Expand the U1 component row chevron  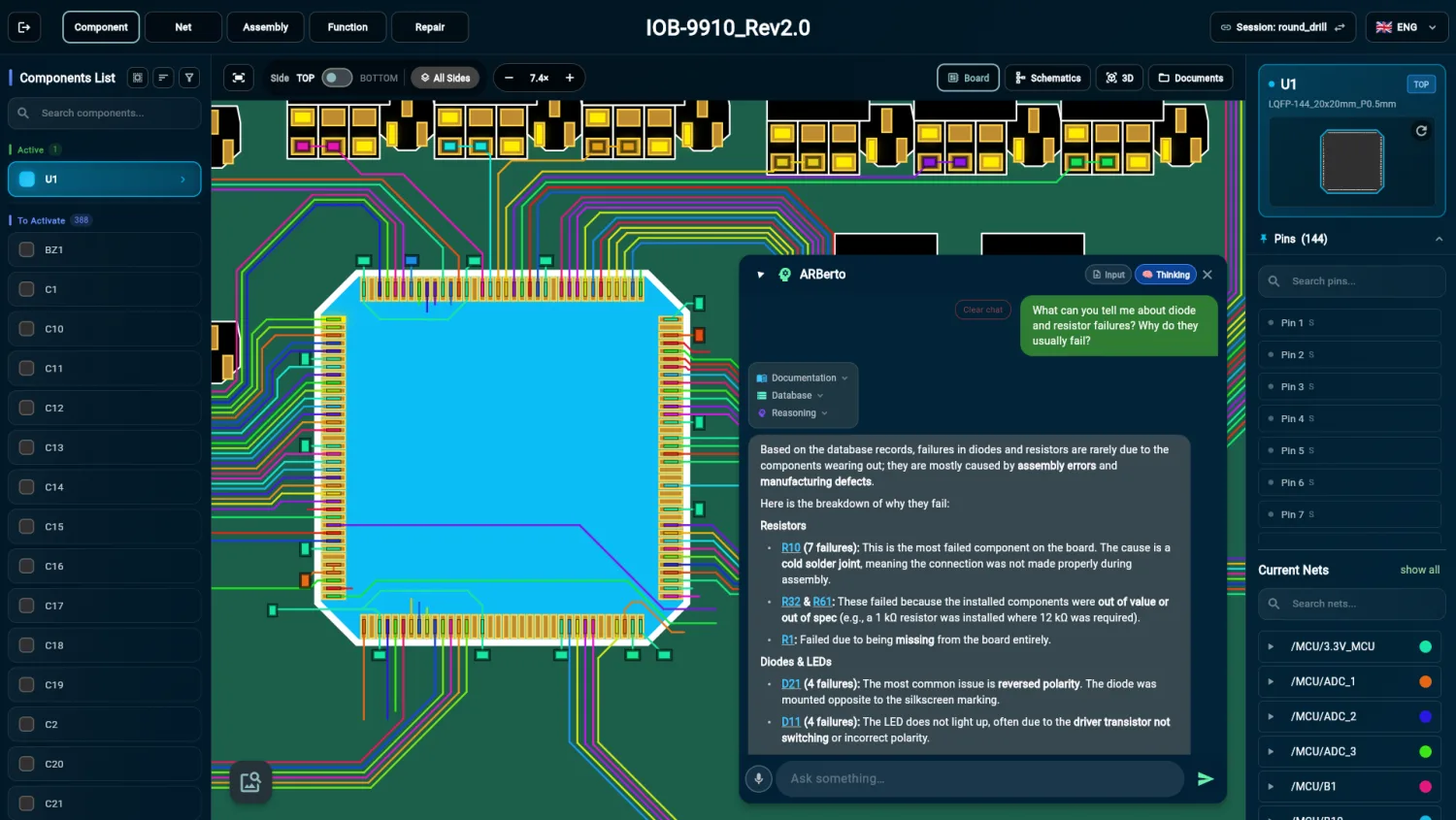coord(182,180)
